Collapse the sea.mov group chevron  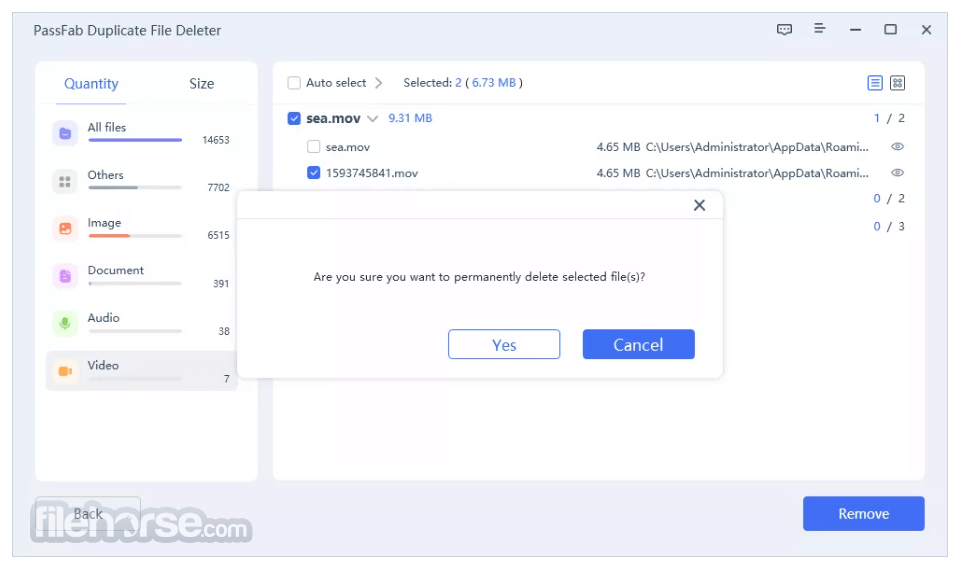pyautogui.click(x=372, y=118)
